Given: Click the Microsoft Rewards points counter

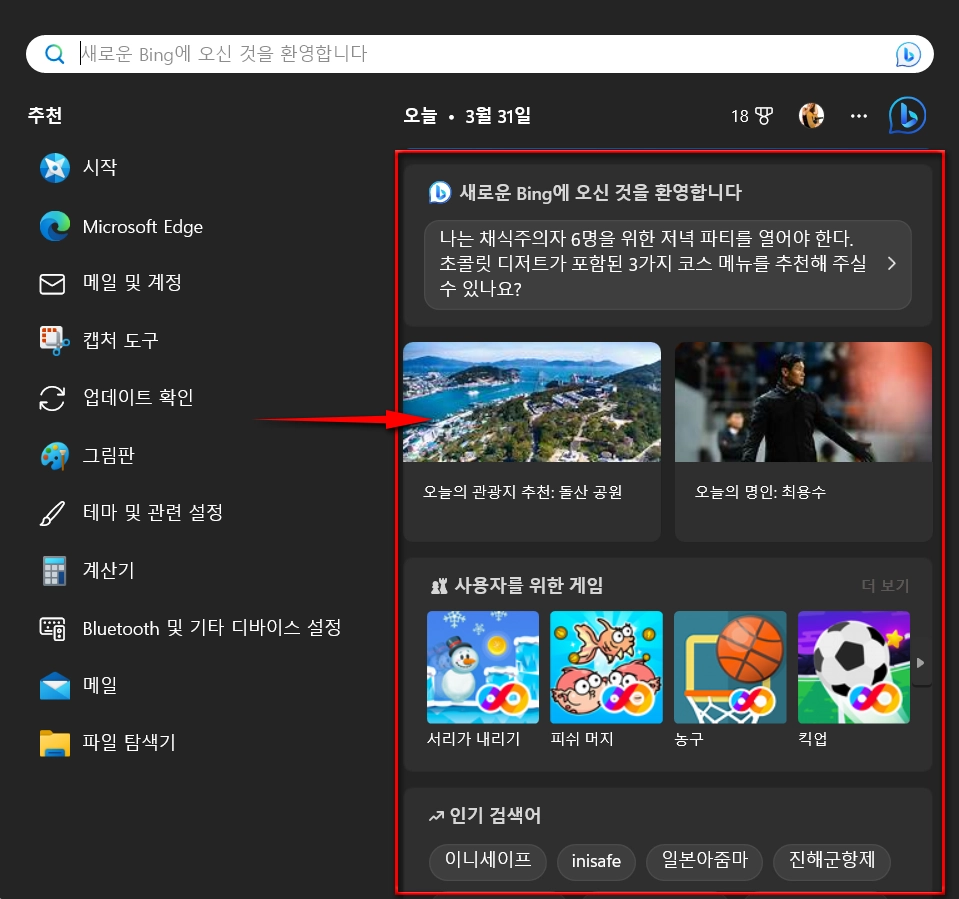Looking at the screenshot, I should click(x=750, y=115).
